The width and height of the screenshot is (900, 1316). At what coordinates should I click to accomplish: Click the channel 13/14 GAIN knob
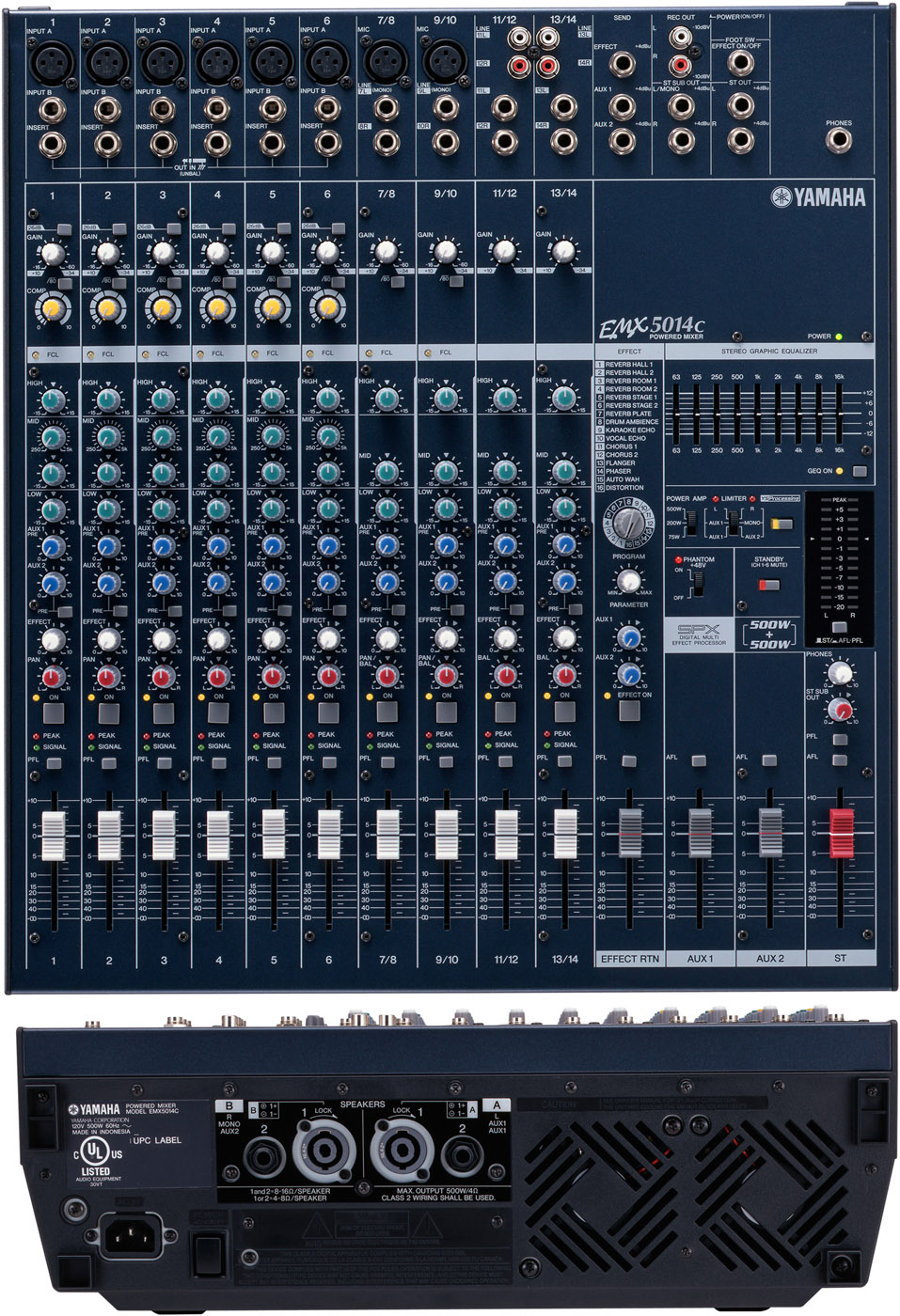point(563,251)
